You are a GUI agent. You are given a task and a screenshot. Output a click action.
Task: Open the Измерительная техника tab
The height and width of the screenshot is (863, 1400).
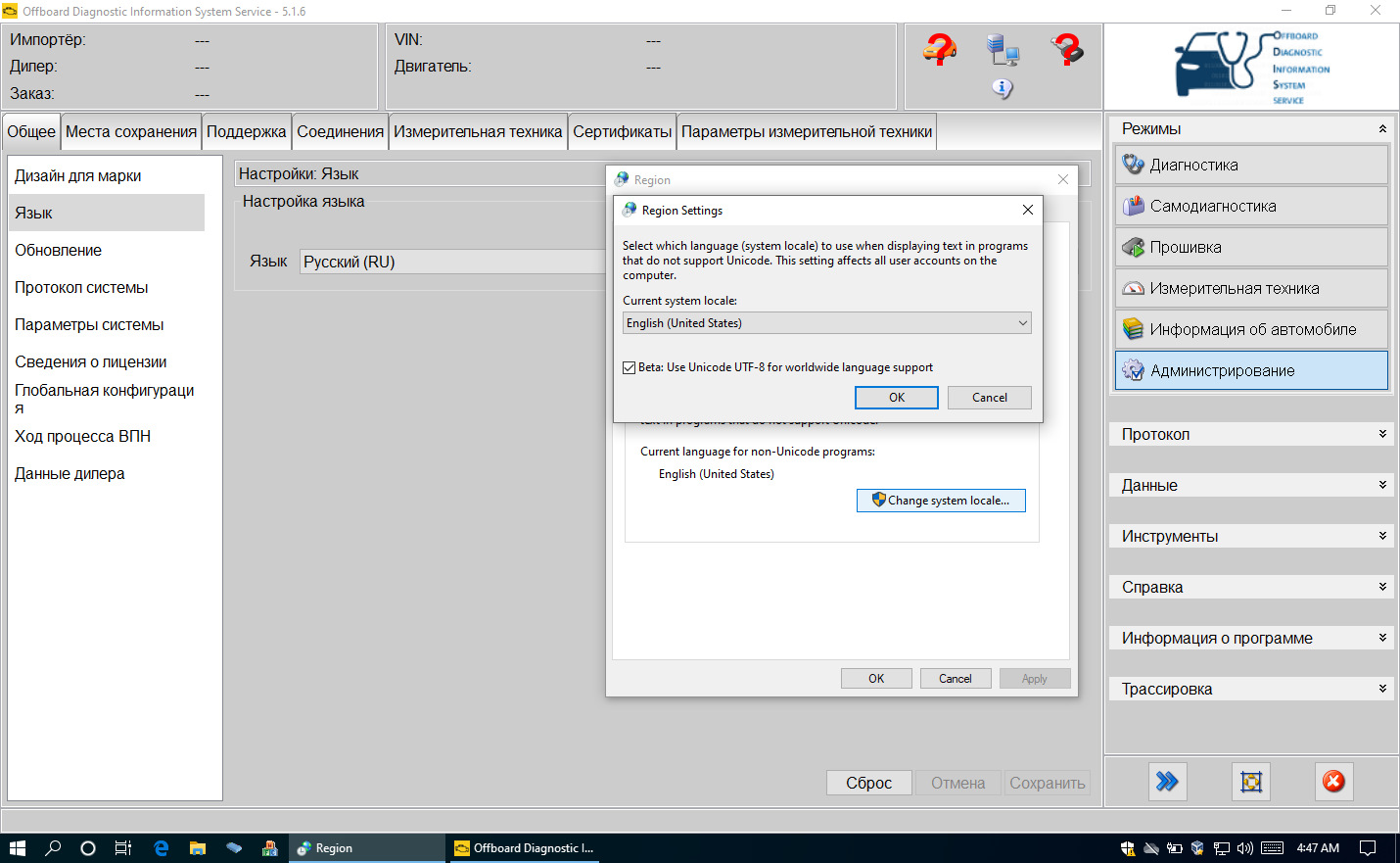click(x=478, y=131)
